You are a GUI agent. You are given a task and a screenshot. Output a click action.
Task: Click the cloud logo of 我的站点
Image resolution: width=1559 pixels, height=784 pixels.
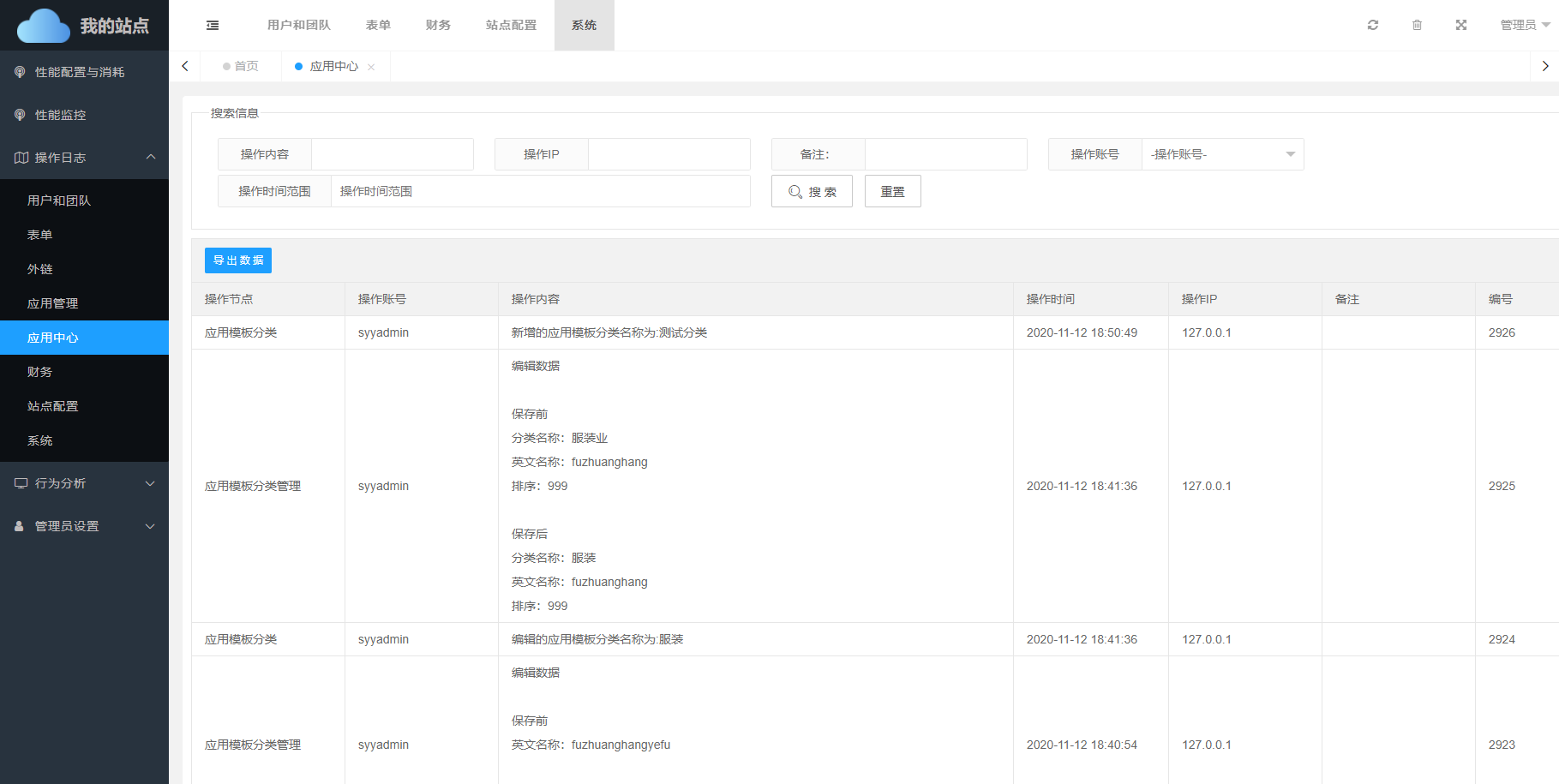43,26
